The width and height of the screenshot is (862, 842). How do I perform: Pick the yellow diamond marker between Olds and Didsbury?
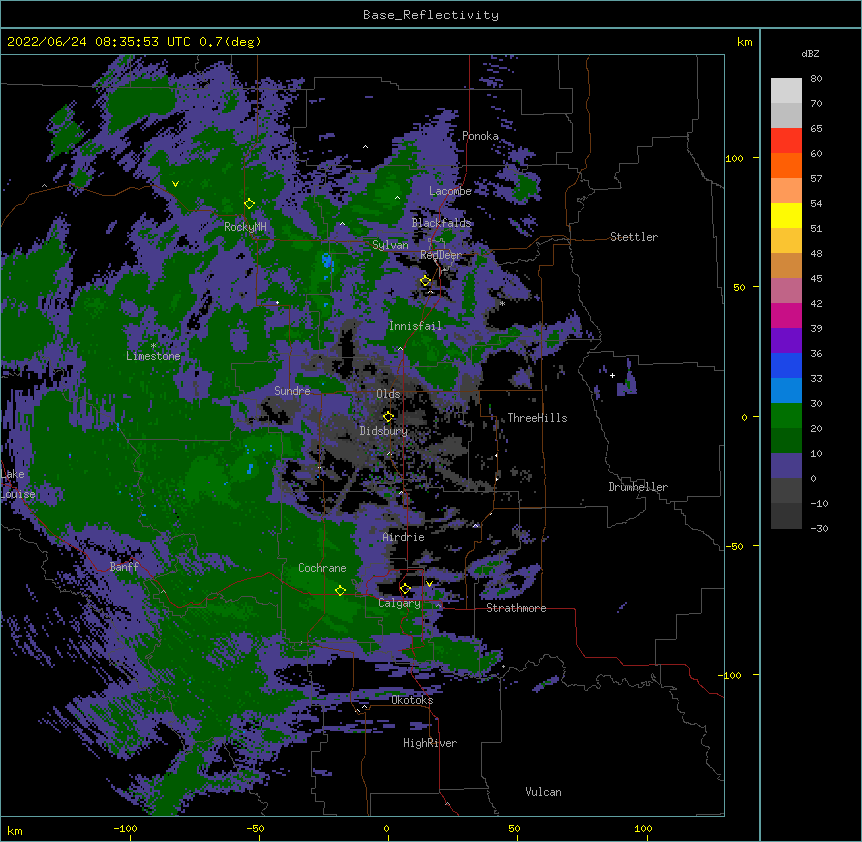pyautogui.click(x=388, y=417)
